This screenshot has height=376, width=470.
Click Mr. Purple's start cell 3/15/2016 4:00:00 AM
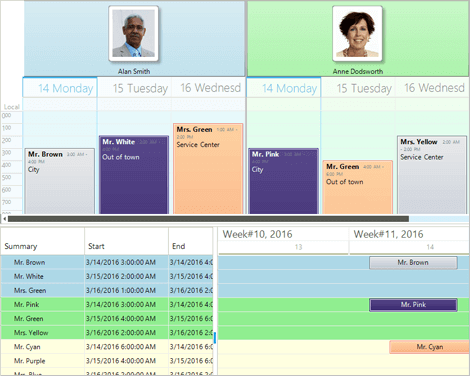(126, 361)
